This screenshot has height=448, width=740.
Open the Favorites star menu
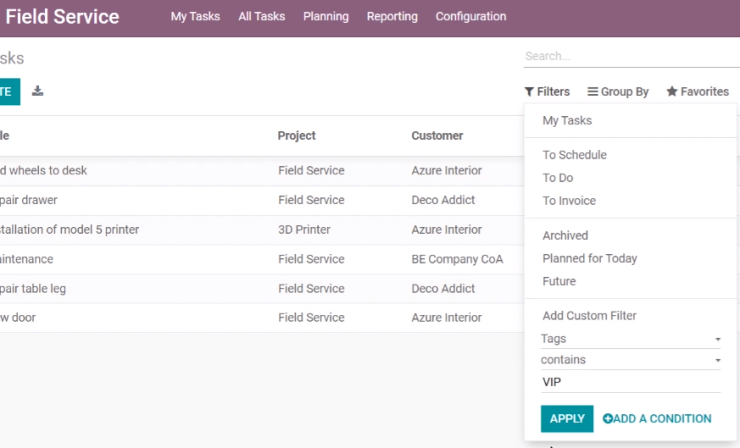[x=698, y=92]
